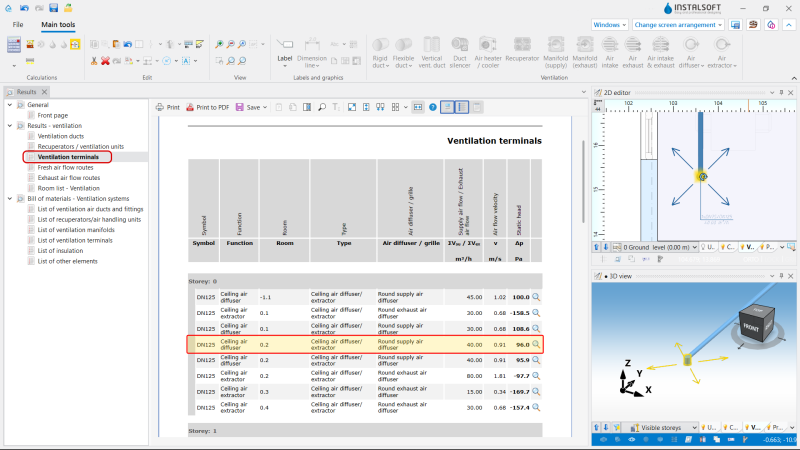The image size is (800, 450).
Task: Select the Results tab
Action: tap(26, 92)
